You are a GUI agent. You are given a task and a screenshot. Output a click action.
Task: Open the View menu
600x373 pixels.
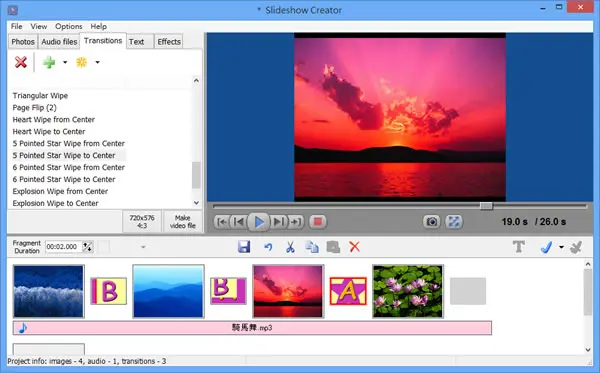pyautogui.click(x=39, y=26)
